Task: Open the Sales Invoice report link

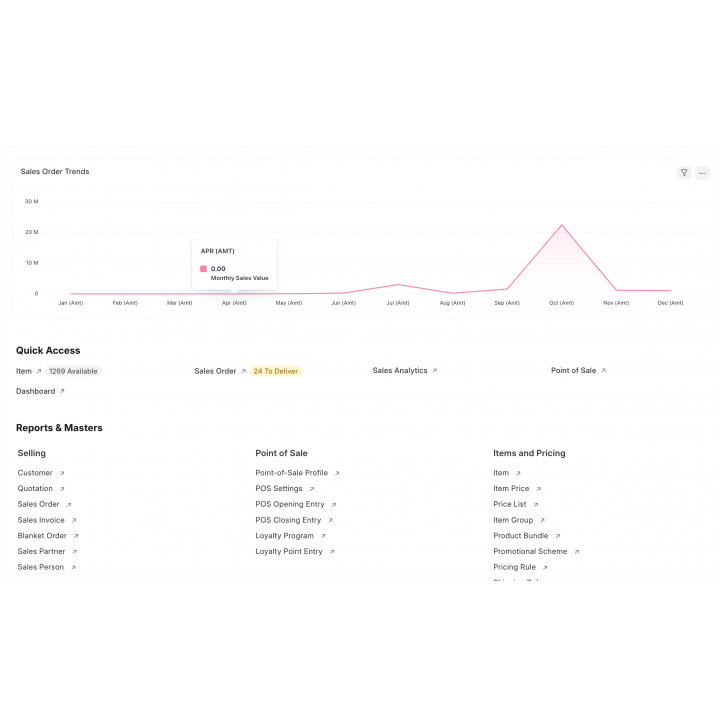Action: click(41, 520)
